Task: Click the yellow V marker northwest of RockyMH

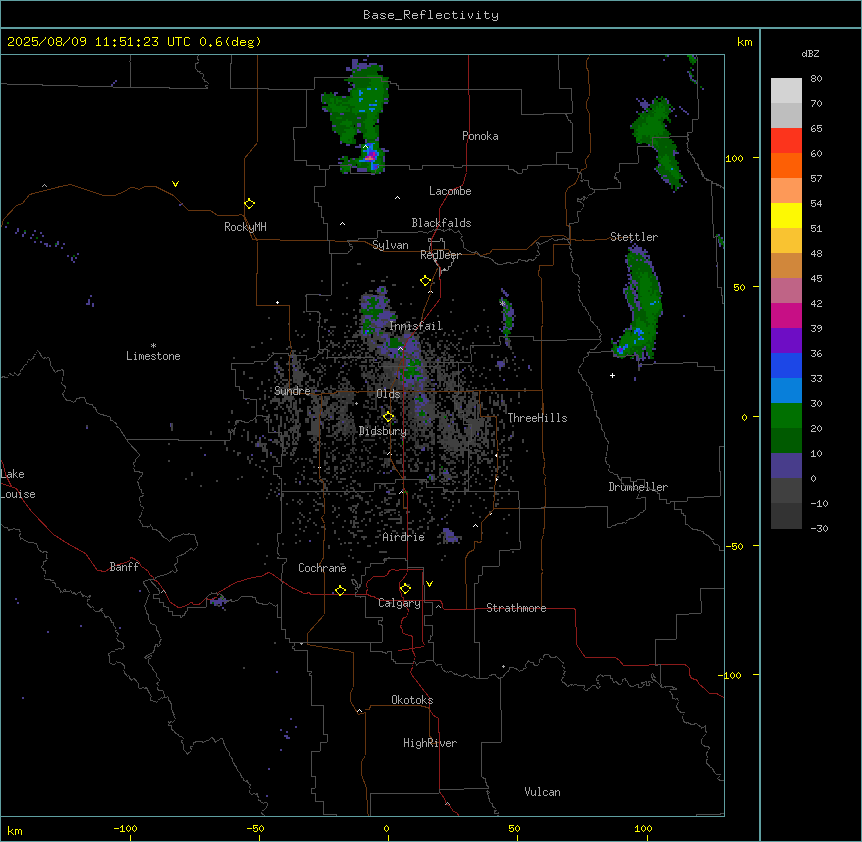Action: [x=175, y=184]
